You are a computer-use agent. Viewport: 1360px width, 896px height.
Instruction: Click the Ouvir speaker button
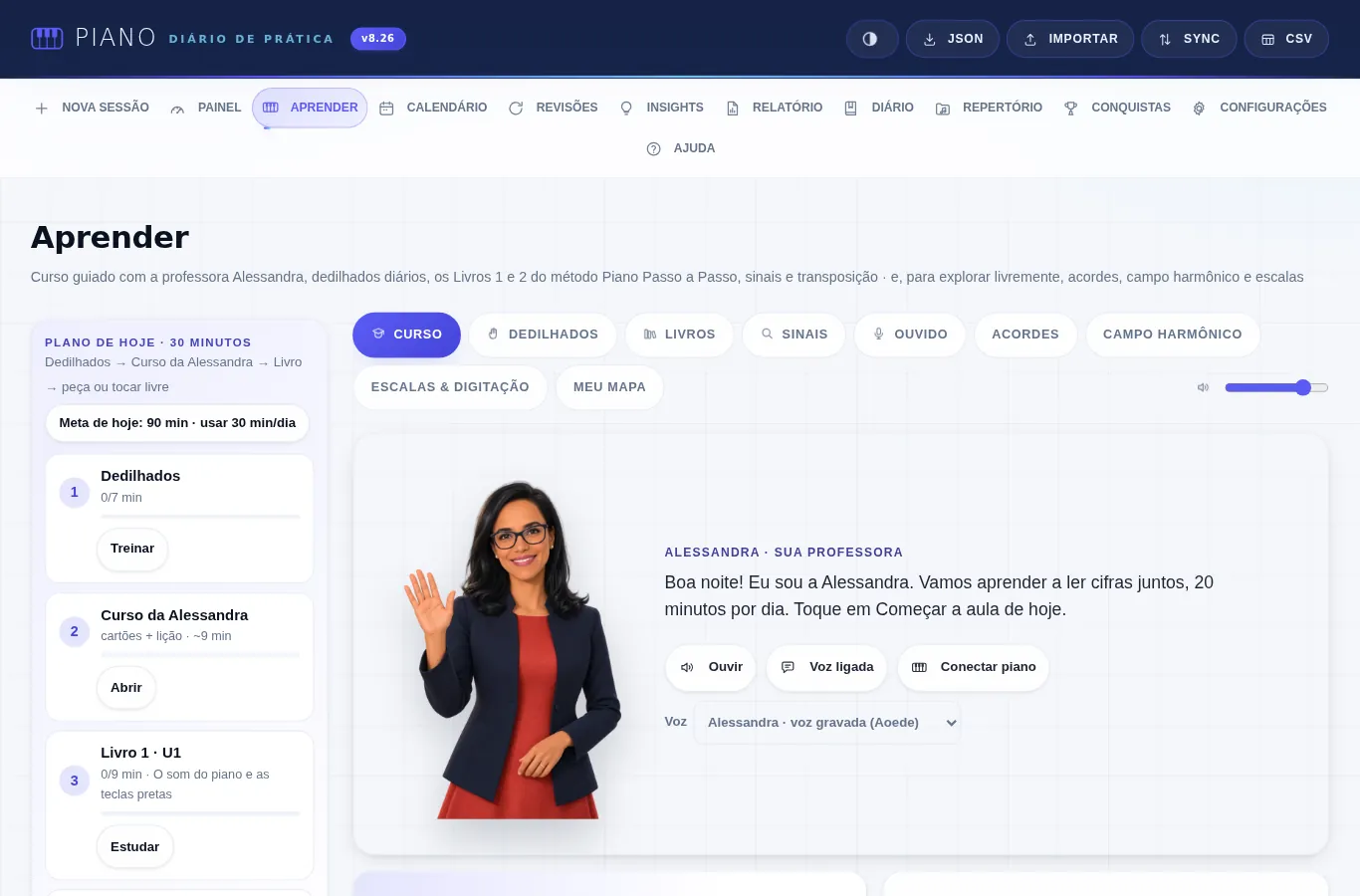711,667
